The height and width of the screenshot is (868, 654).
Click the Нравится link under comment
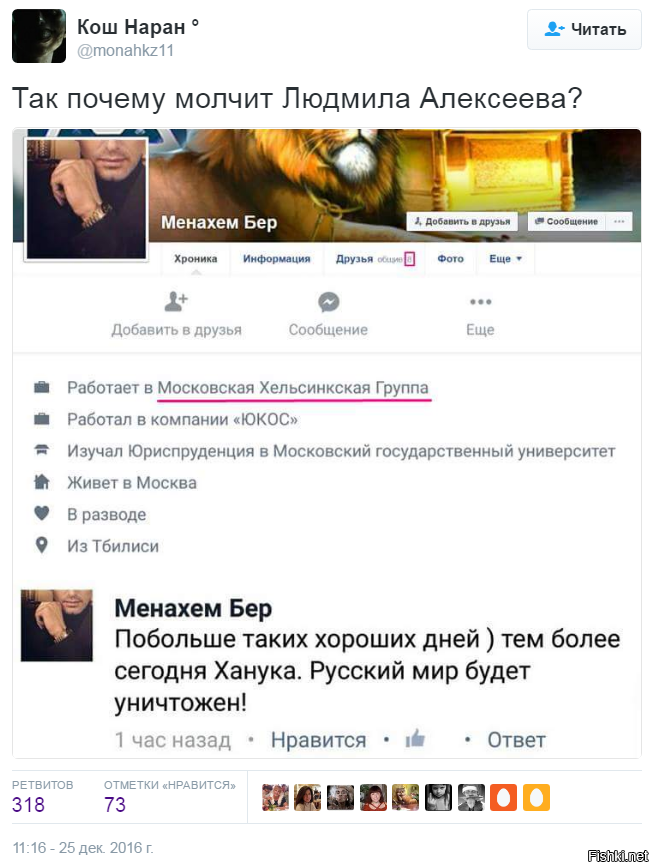(318, 740)
